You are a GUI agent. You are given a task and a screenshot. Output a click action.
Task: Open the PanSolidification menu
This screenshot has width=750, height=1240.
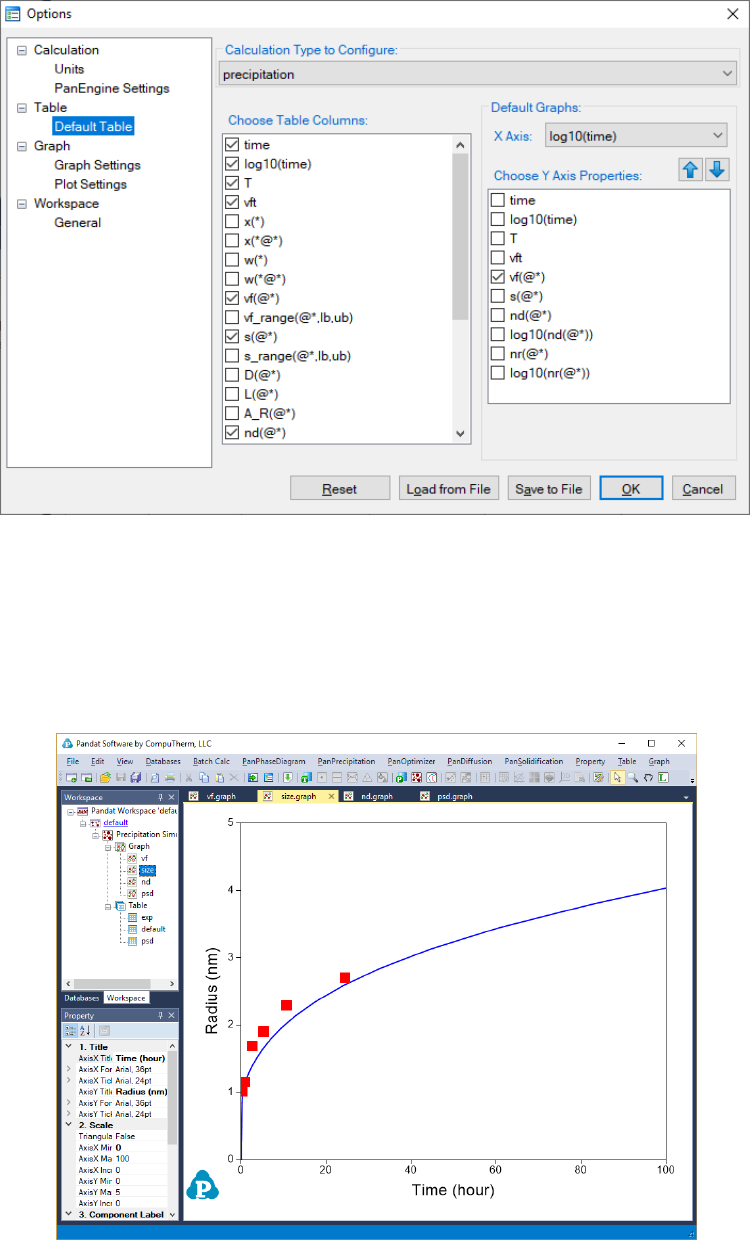(x=534, y=761)
